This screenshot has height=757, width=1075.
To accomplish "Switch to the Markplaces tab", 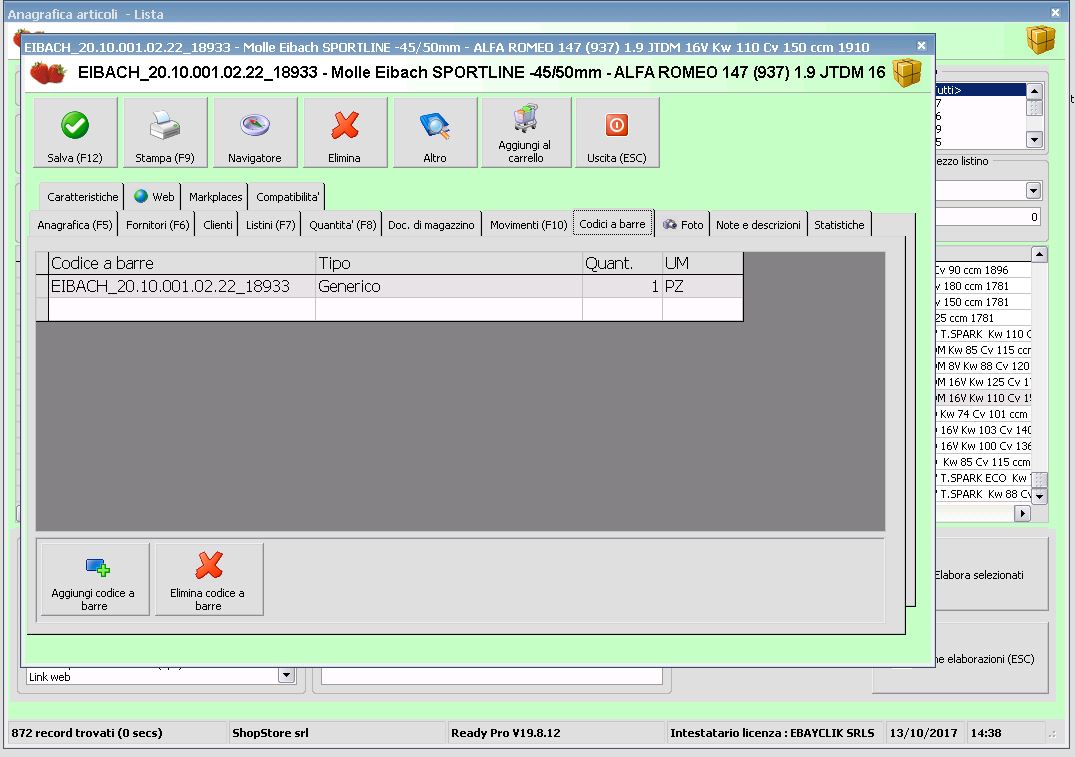I will 215,197.
